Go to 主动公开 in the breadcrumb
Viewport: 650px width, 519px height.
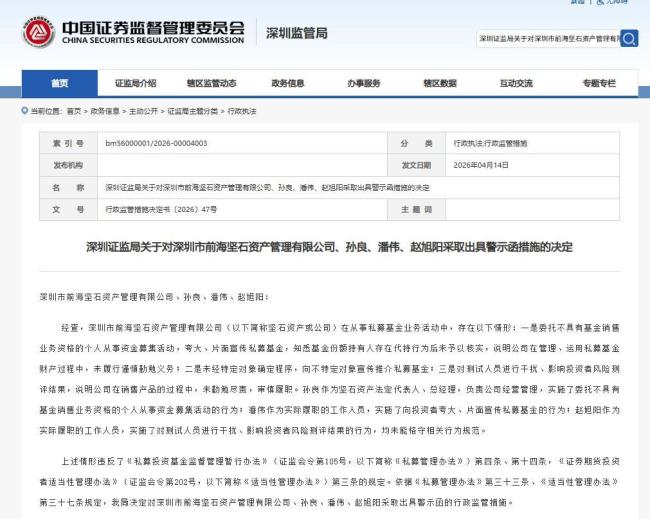click(x=143, y=111)
